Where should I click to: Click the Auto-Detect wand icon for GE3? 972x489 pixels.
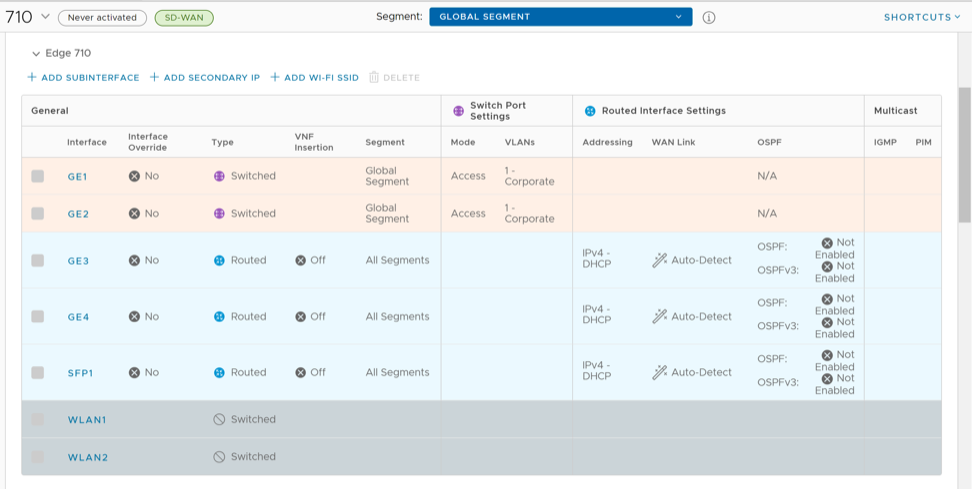coord(659,260)
